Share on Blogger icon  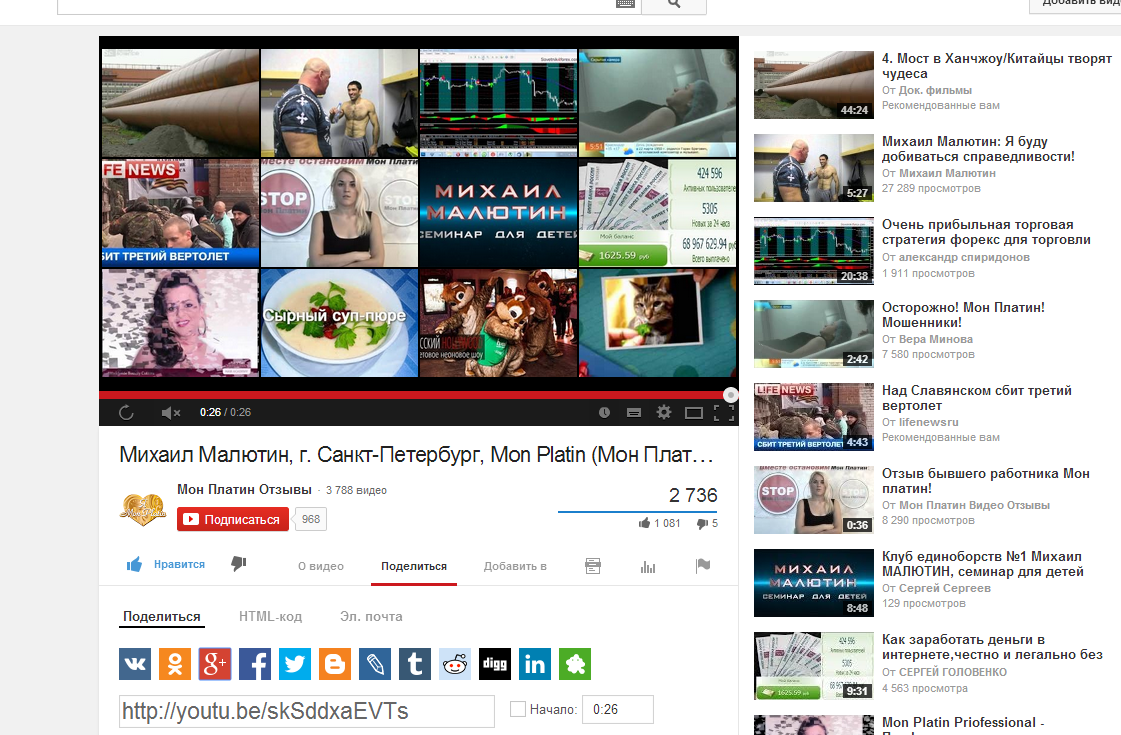[335, 664]
